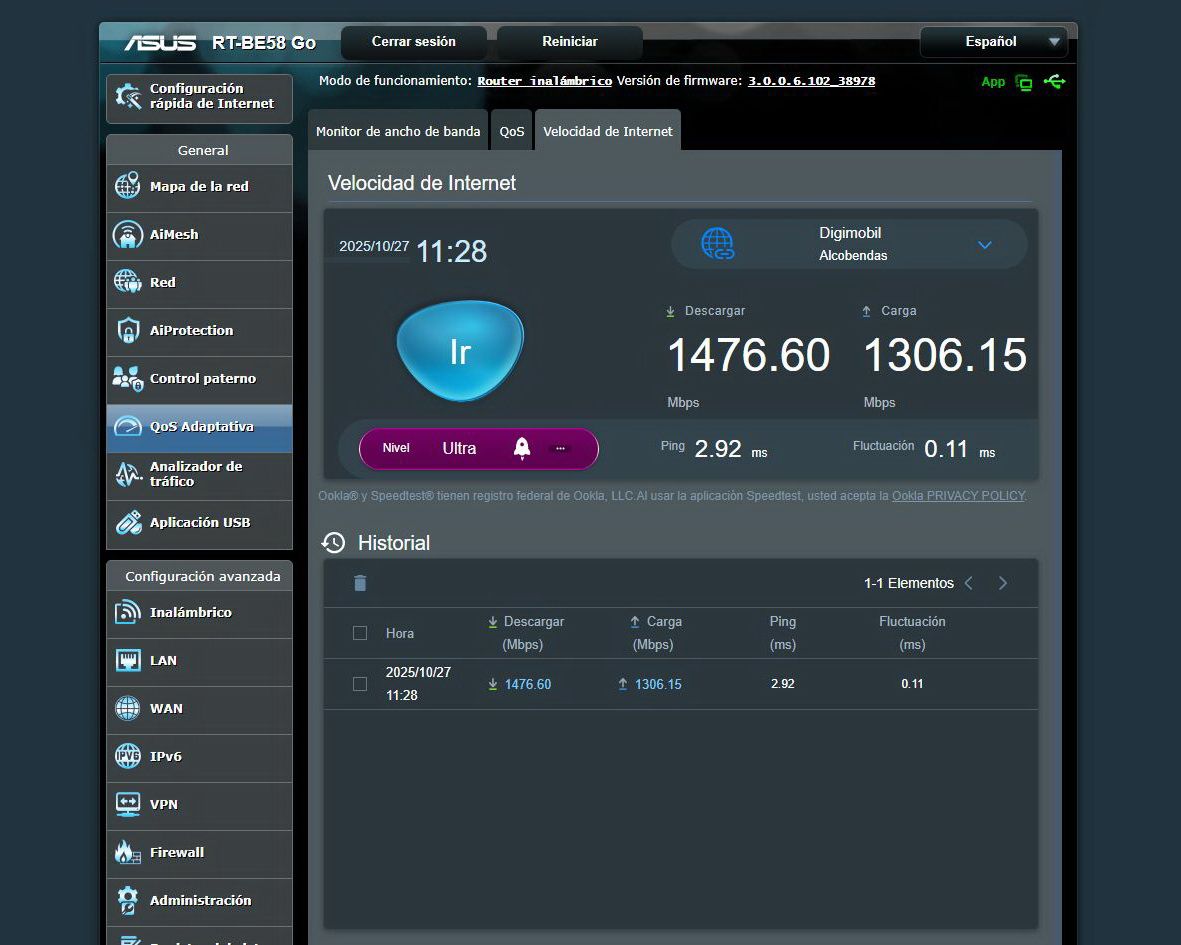Go to next history page chevron
This screenshot has height=945, width=1181.
pyautogui.click(x=1002, y=583)
